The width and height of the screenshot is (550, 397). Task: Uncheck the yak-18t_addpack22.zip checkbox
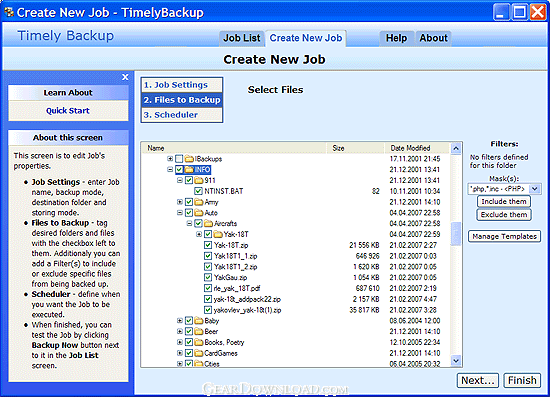click(208, 299)
